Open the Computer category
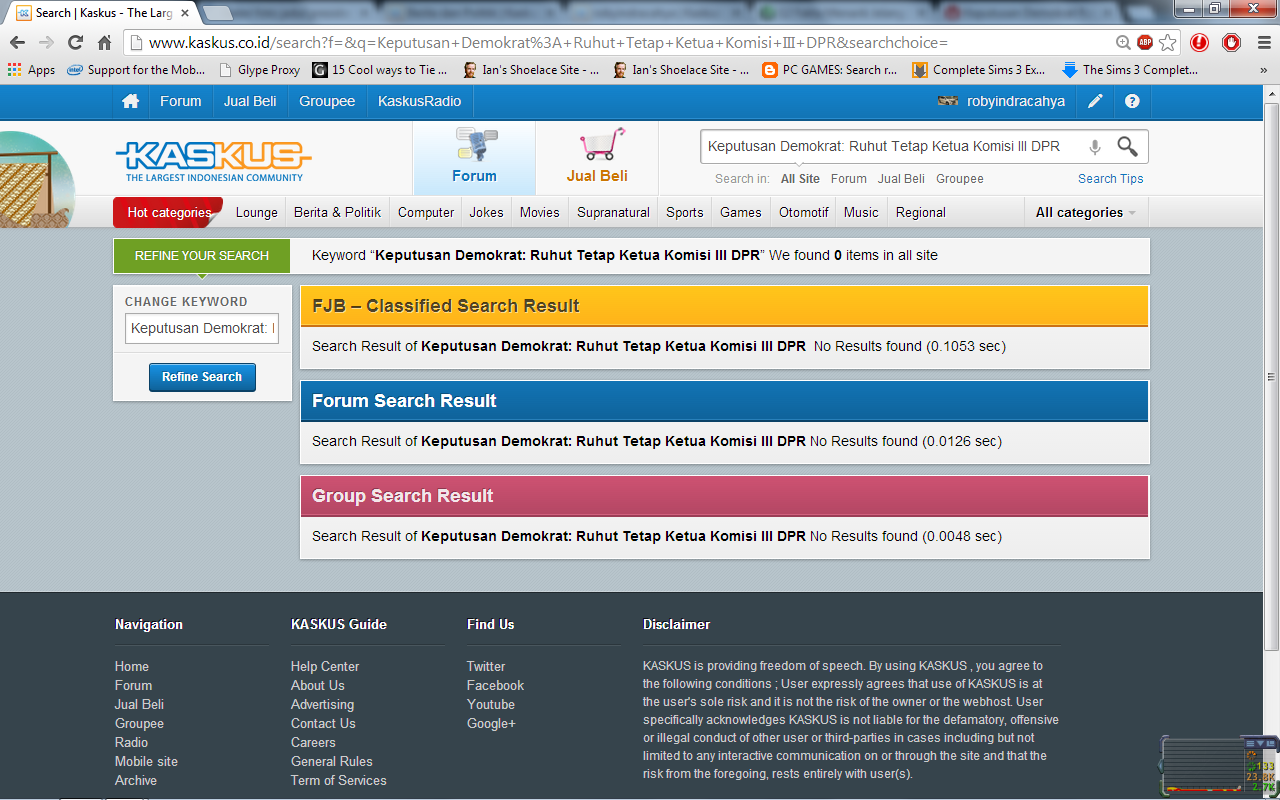The height and width of the screenshot is (800, 1280). tap(426, 212)
